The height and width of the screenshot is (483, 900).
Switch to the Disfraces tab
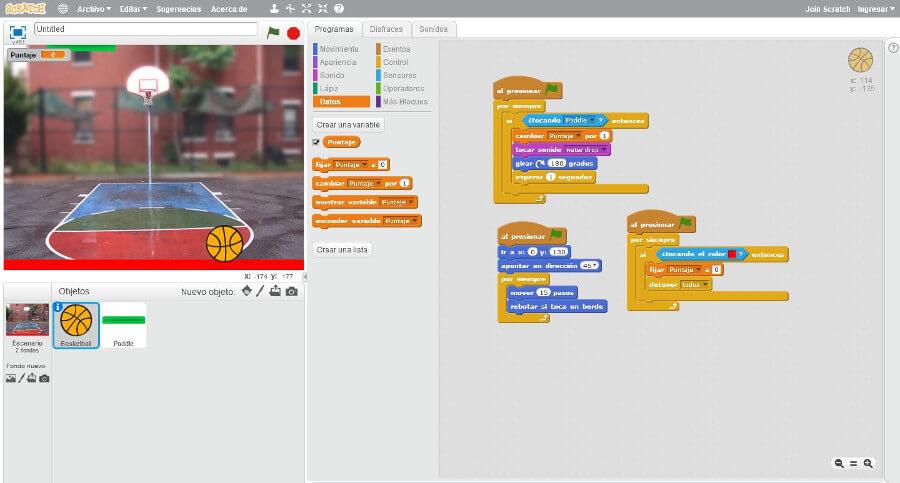pyautogui.click(x=386, y=29)
